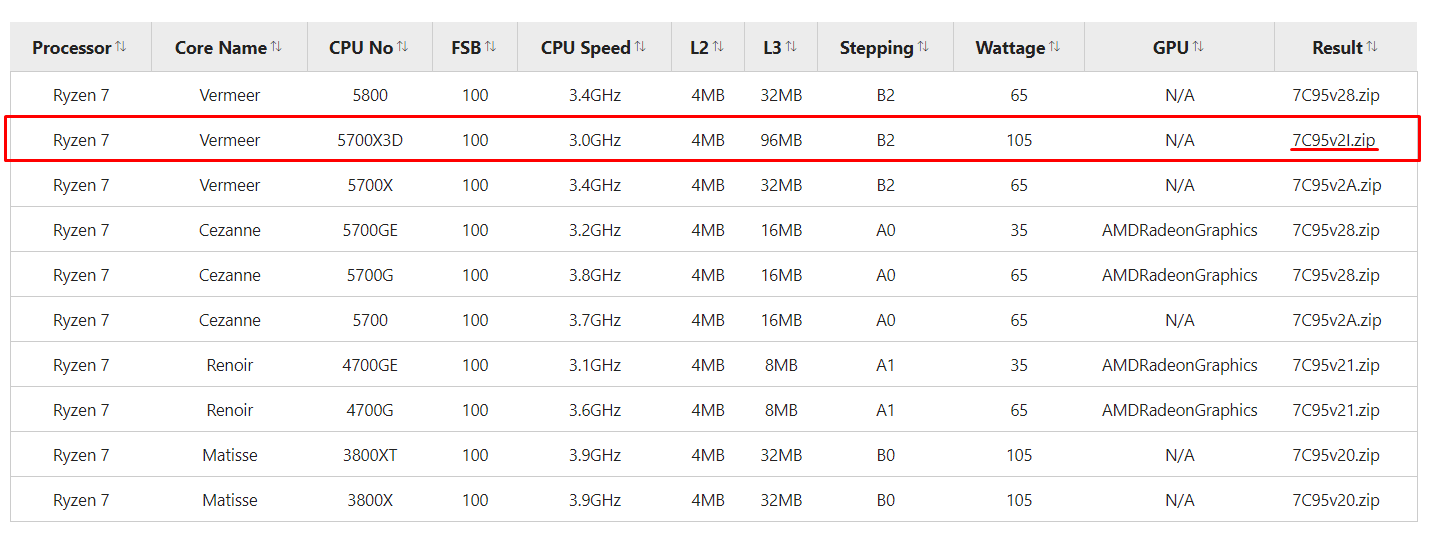
Task: Sort by L3 column arrows
Action: tap(791, 47)
